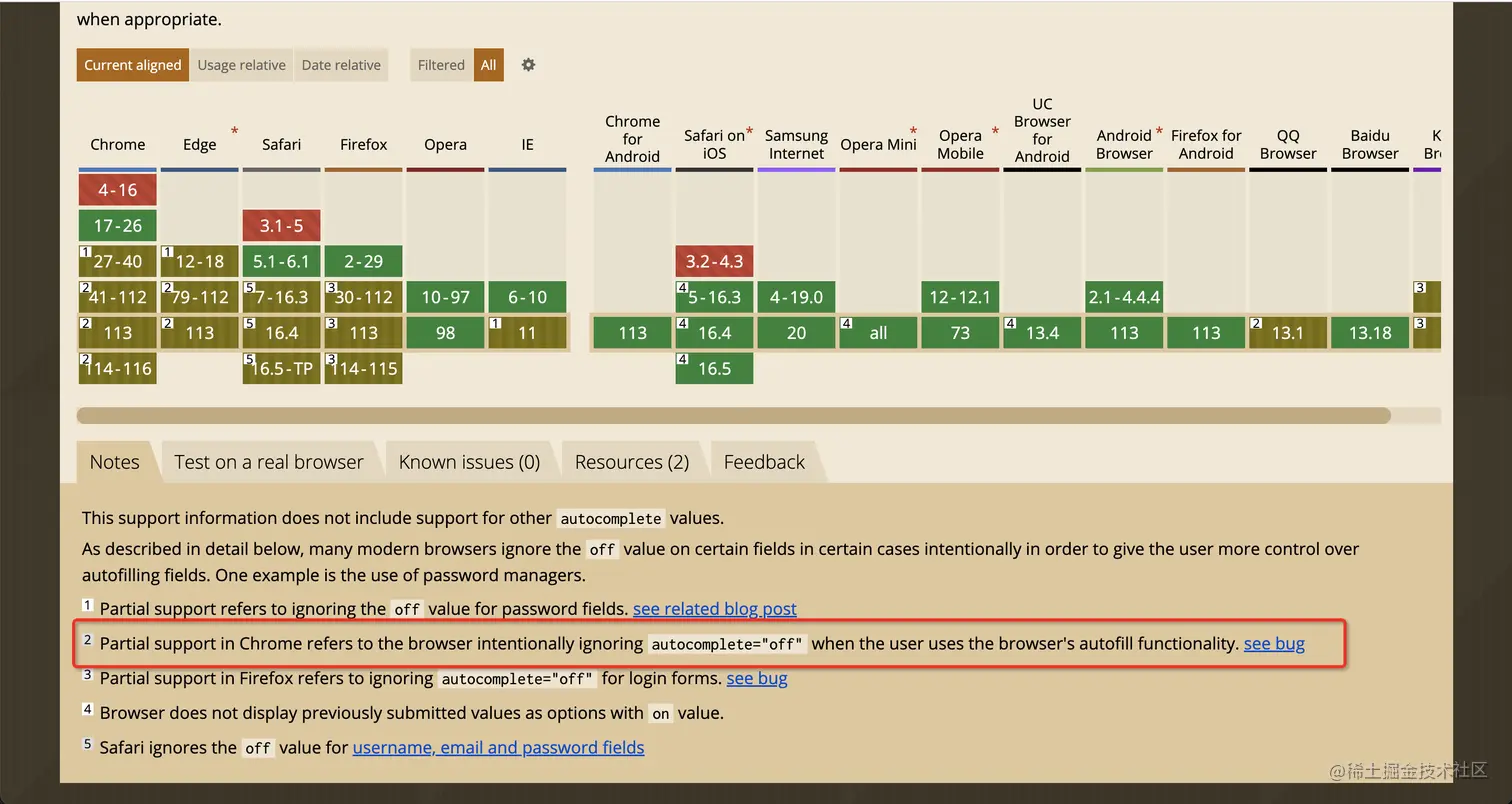Select Chrome 17-26 version cell

118,226
